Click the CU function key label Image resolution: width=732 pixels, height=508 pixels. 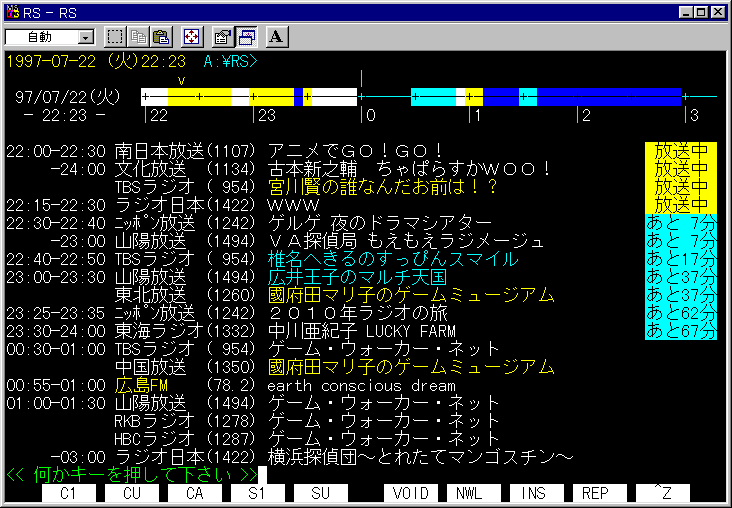tap(132, 493)
